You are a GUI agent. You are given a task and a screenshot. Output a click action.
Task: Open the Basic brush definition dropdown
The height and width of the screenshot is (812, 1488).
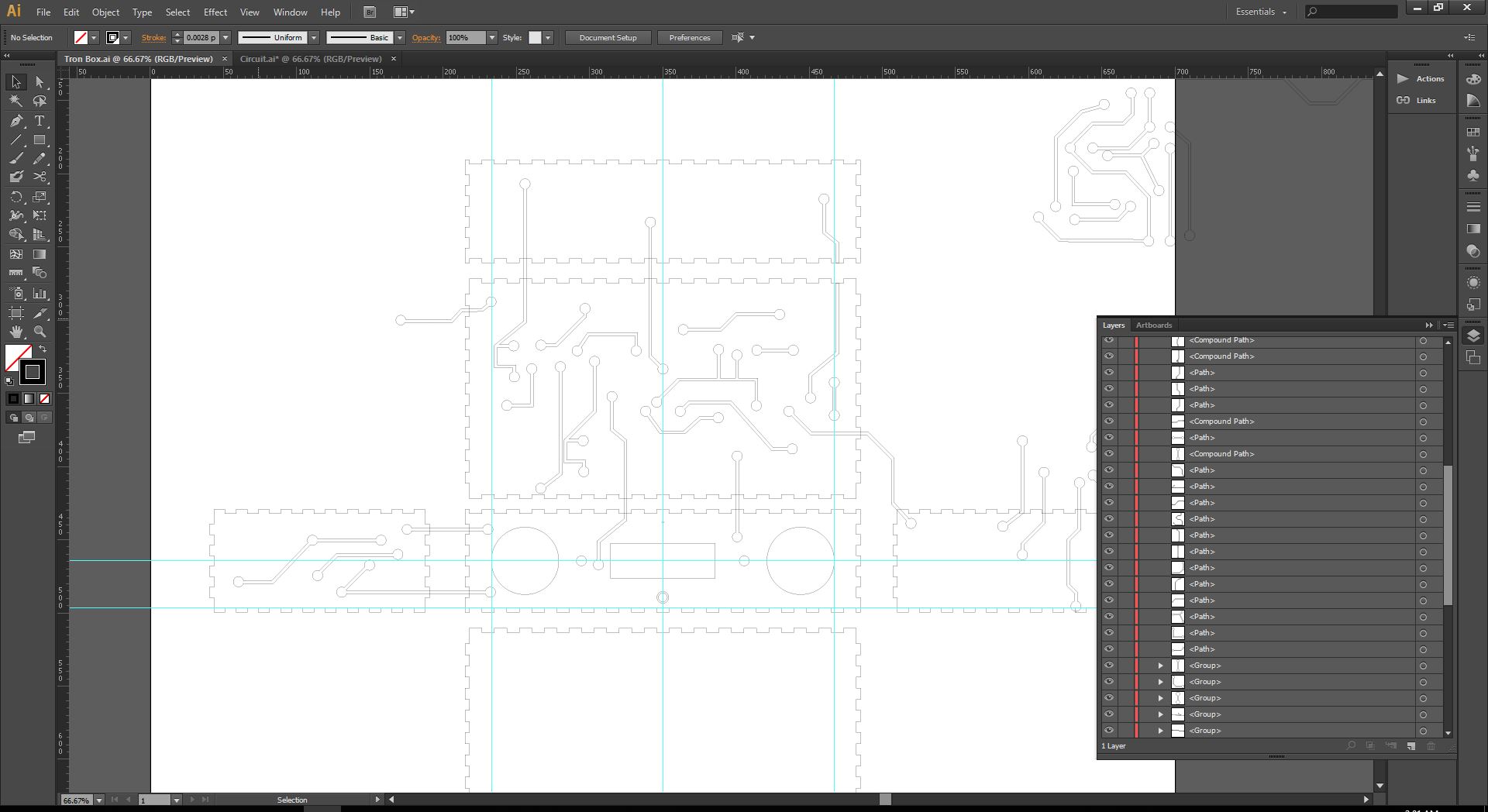(x=400, y=37)
